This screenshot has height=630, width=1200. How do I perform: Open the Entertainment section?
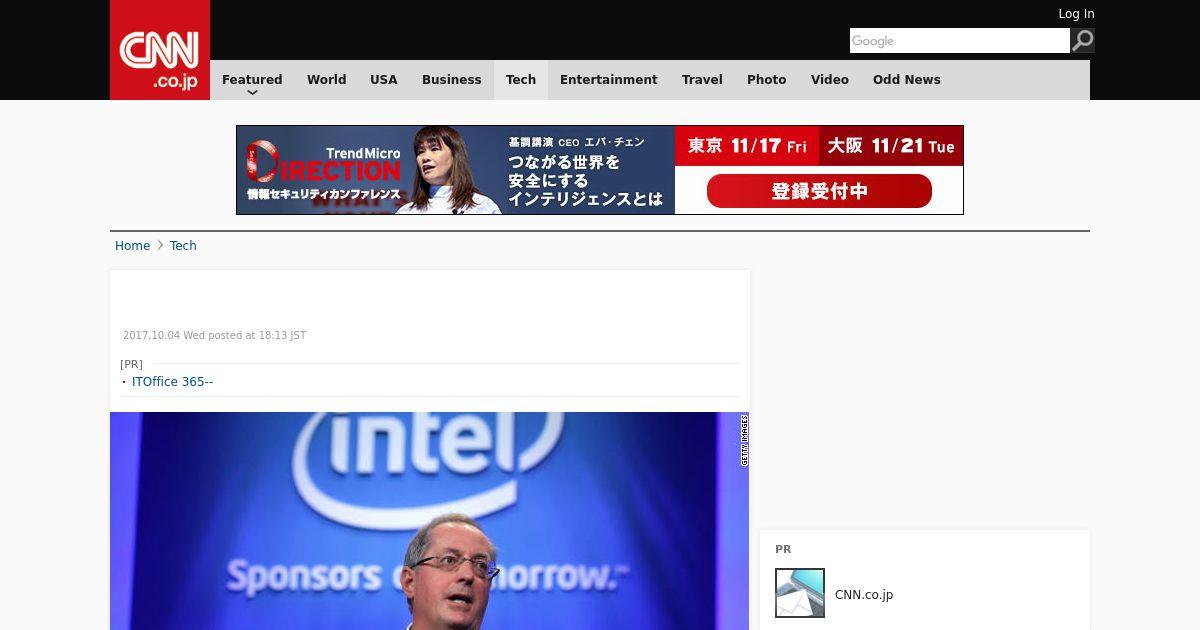coord(609,80)
